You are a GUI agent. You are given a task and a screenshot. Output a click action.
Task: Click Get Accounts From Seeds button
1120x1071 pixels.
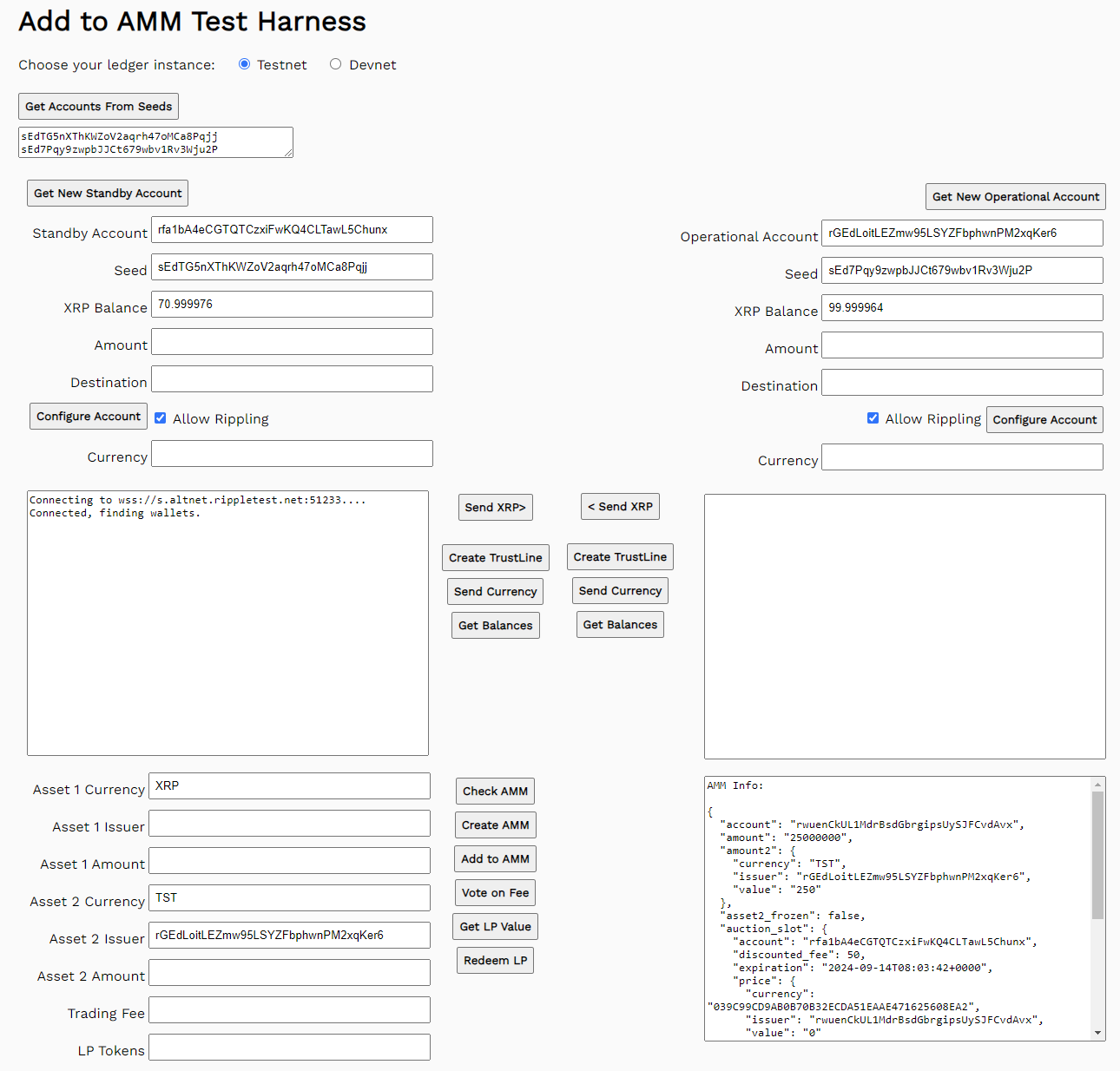pos(98,107)
